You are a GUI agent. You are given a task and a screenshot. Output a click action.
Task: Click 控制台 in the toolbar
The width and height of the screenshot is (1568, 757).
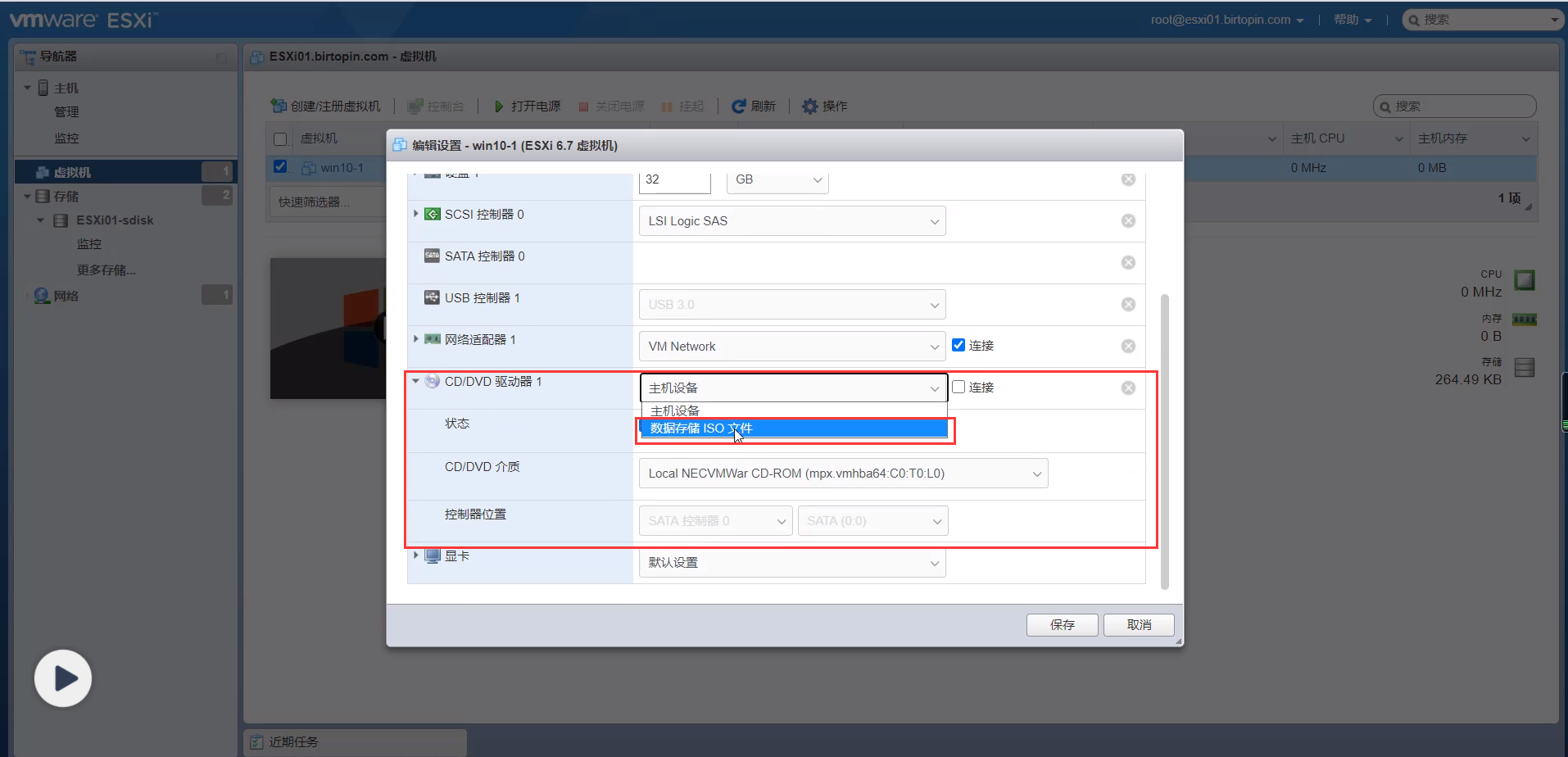[436, 106]
